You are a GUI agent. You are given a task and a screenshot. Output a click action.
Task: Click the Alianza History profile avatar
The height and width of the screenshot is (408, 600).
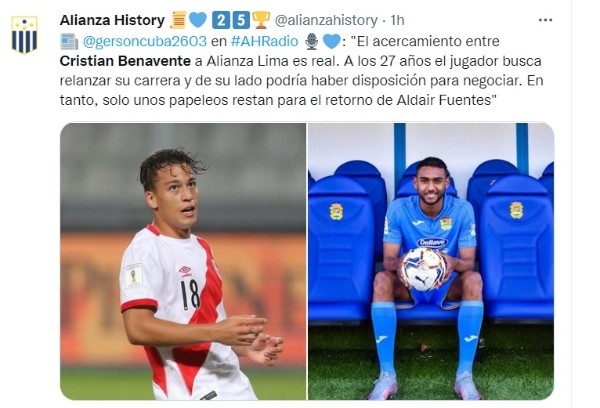[24, 34]
